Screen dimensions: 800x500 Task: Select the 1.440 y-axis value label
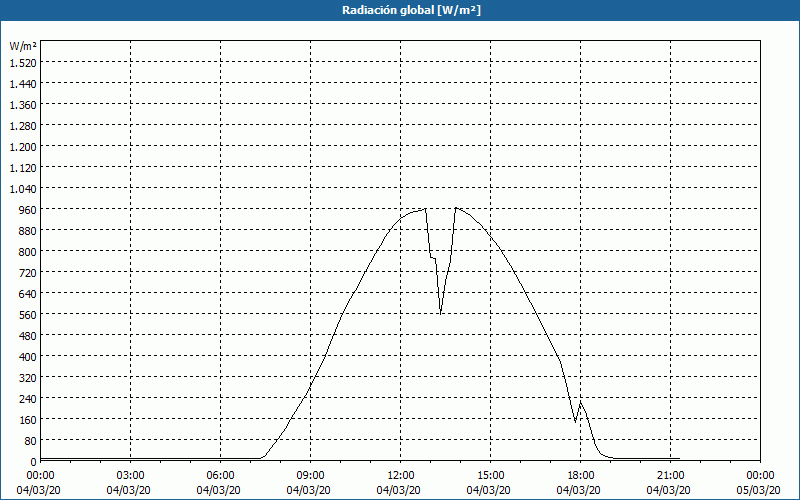click(x=23, y=84)
